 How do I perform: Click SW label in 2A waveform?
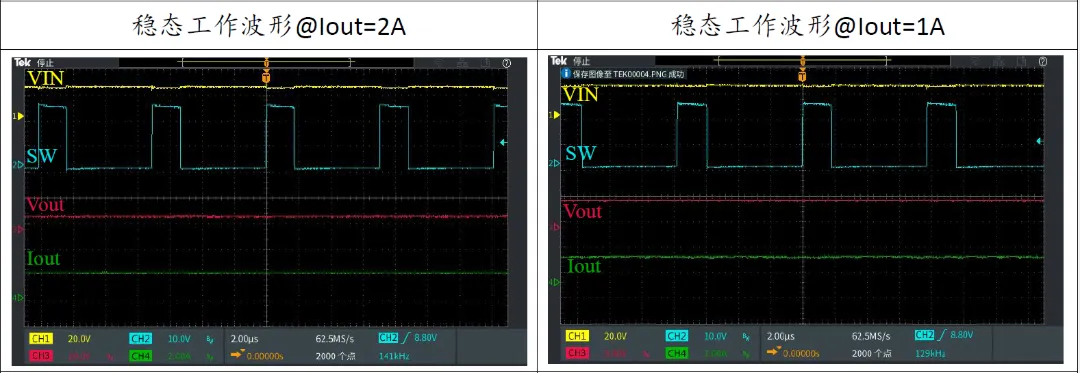41,157
